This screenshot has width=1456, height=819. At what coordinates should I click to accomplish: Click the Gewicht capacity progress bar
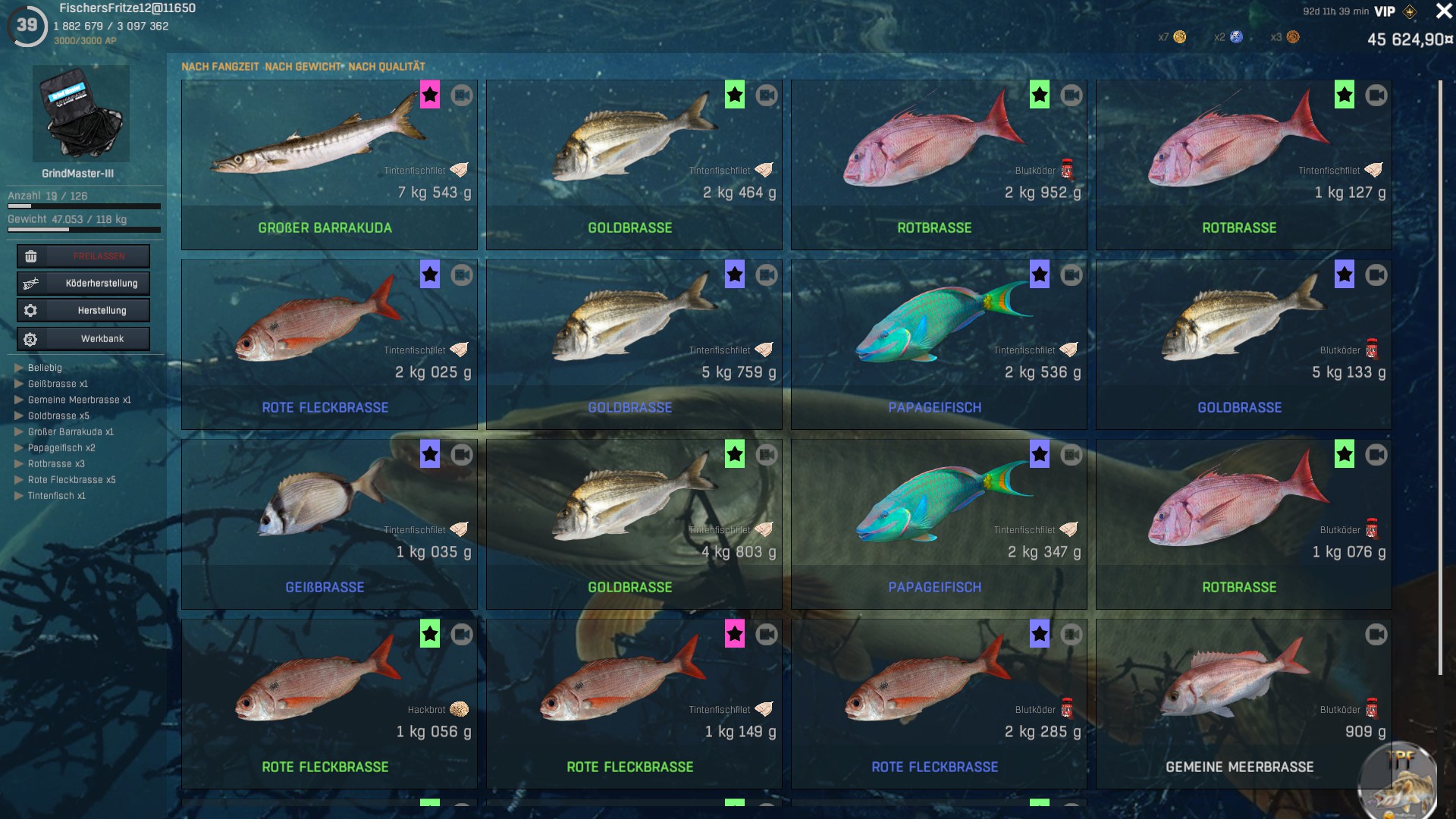point(84,230)
